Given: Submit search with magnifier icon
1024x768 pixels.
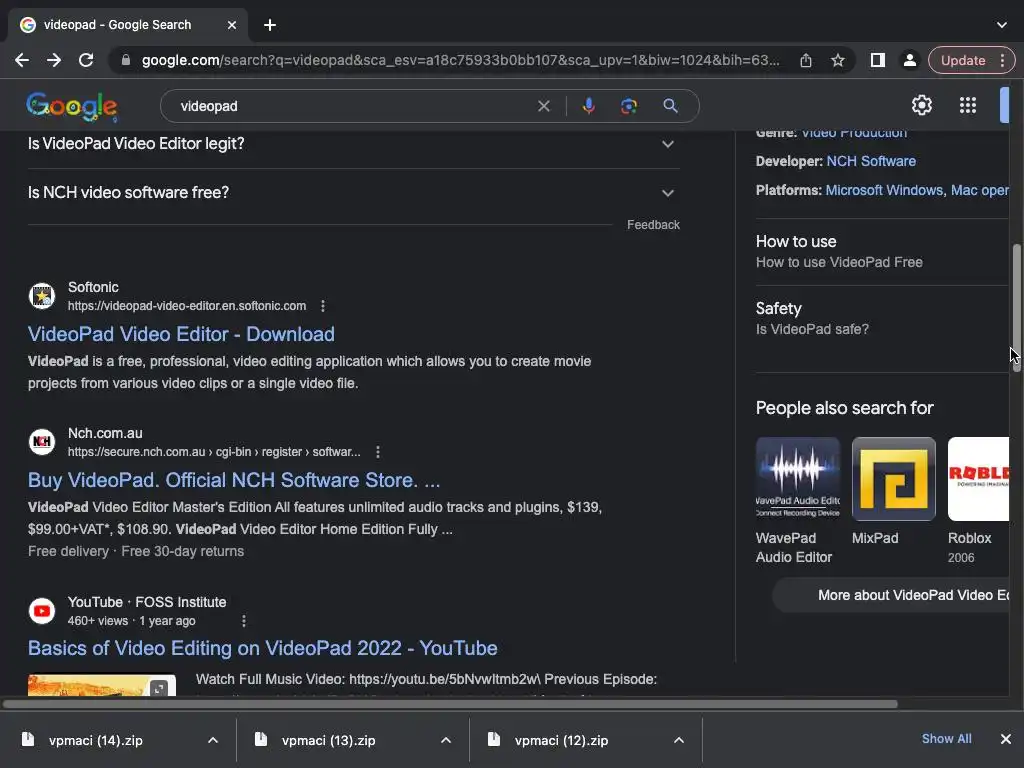Looking at the screenshot, I should coord(670,106).
